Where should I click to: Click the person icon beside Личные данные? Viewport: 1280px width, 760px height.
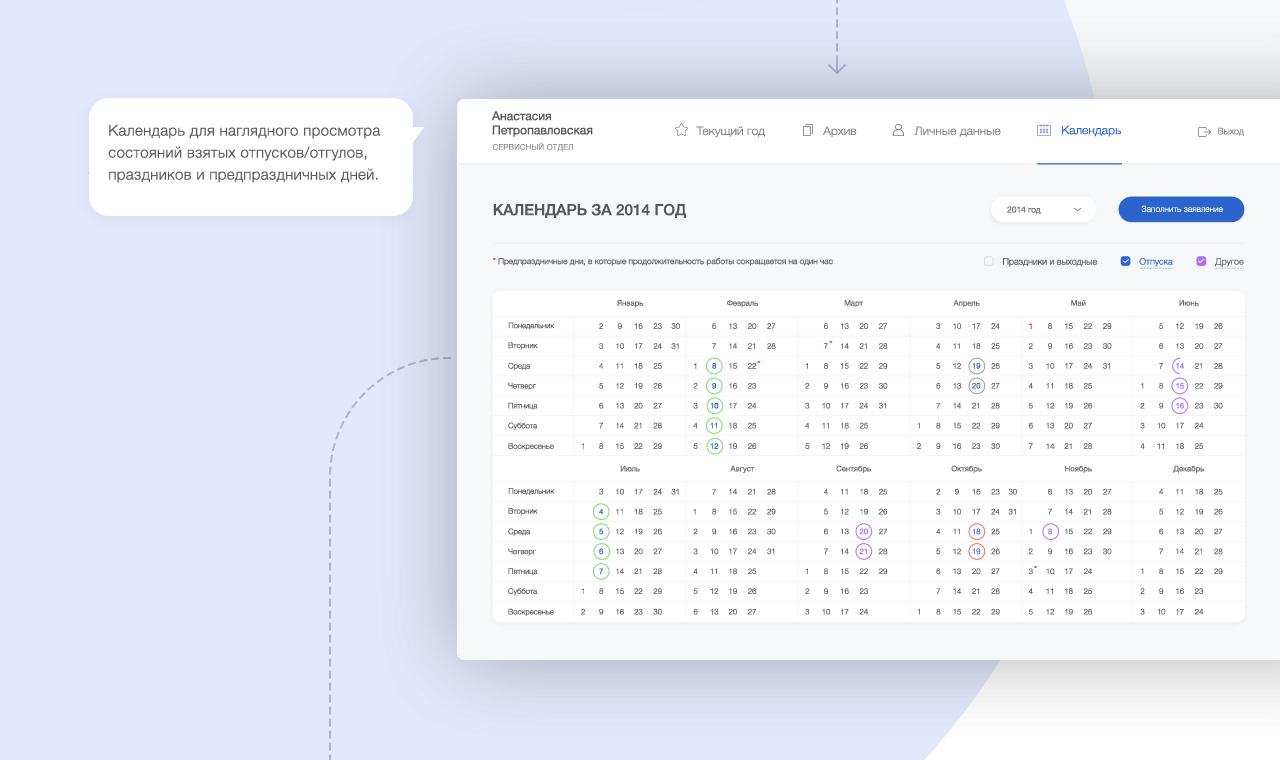point(898,130)
